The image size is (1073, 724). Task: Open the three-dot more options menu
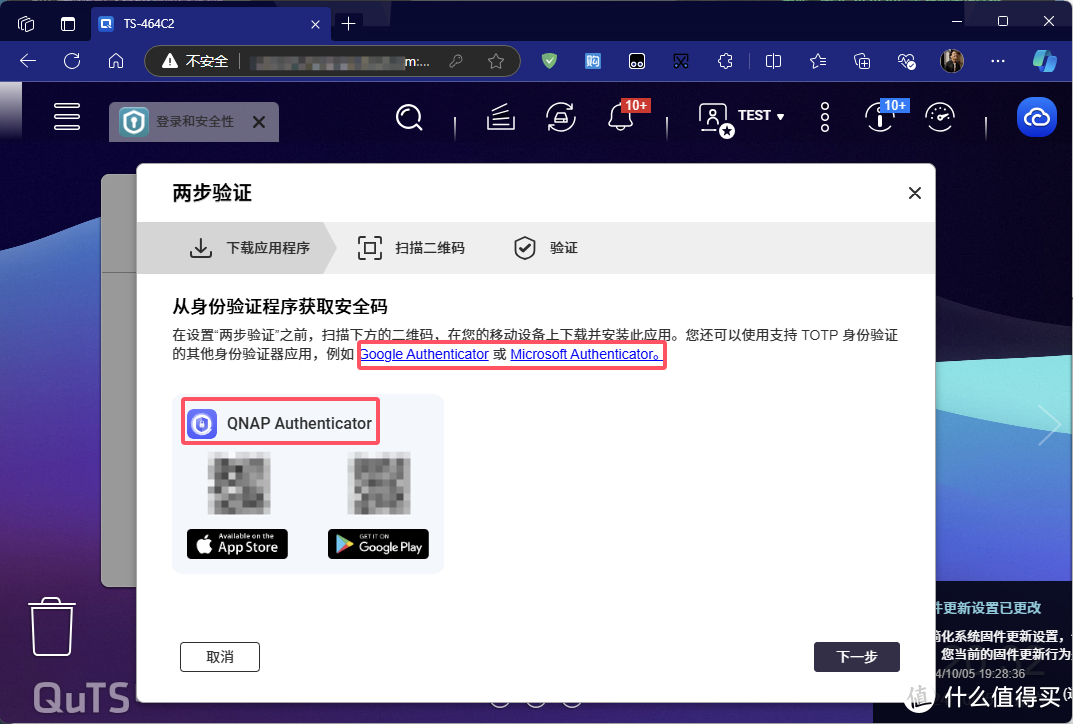point(824,117)
